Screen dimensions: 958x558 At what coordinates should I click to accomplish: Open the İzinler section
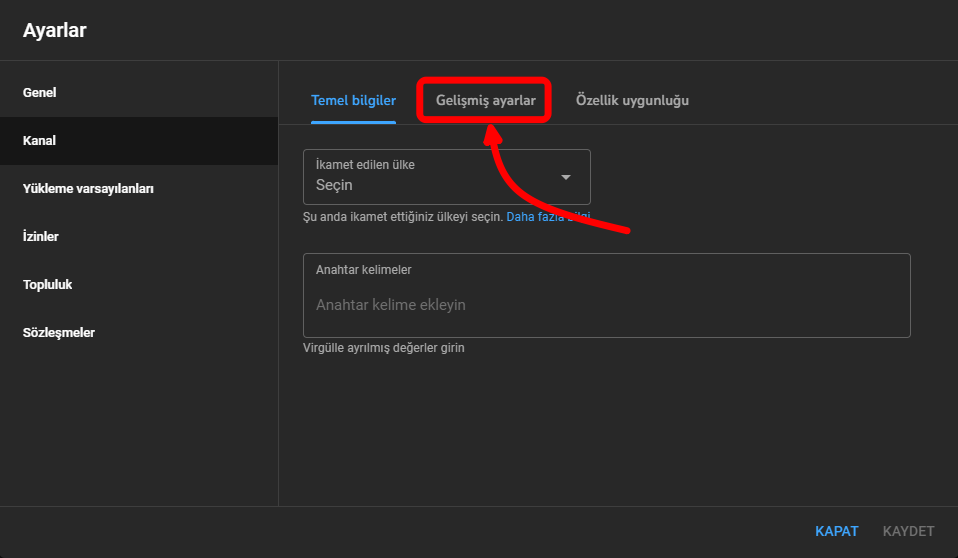tap(41, 237)
